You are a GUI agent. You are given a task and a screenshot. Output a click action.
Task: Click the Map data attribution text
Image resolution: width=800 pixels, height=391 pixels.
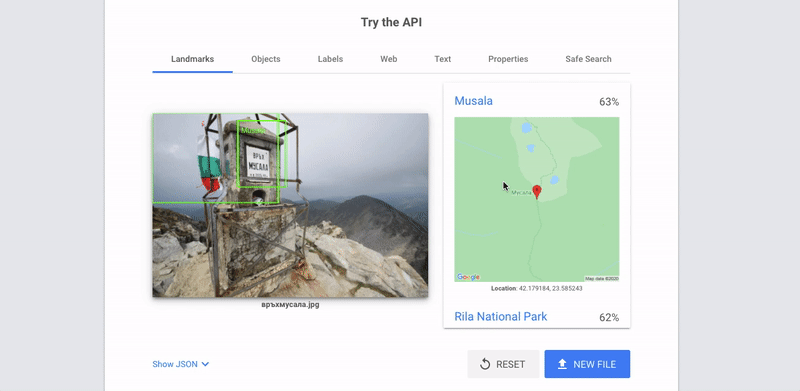click(x=602, y=279)
